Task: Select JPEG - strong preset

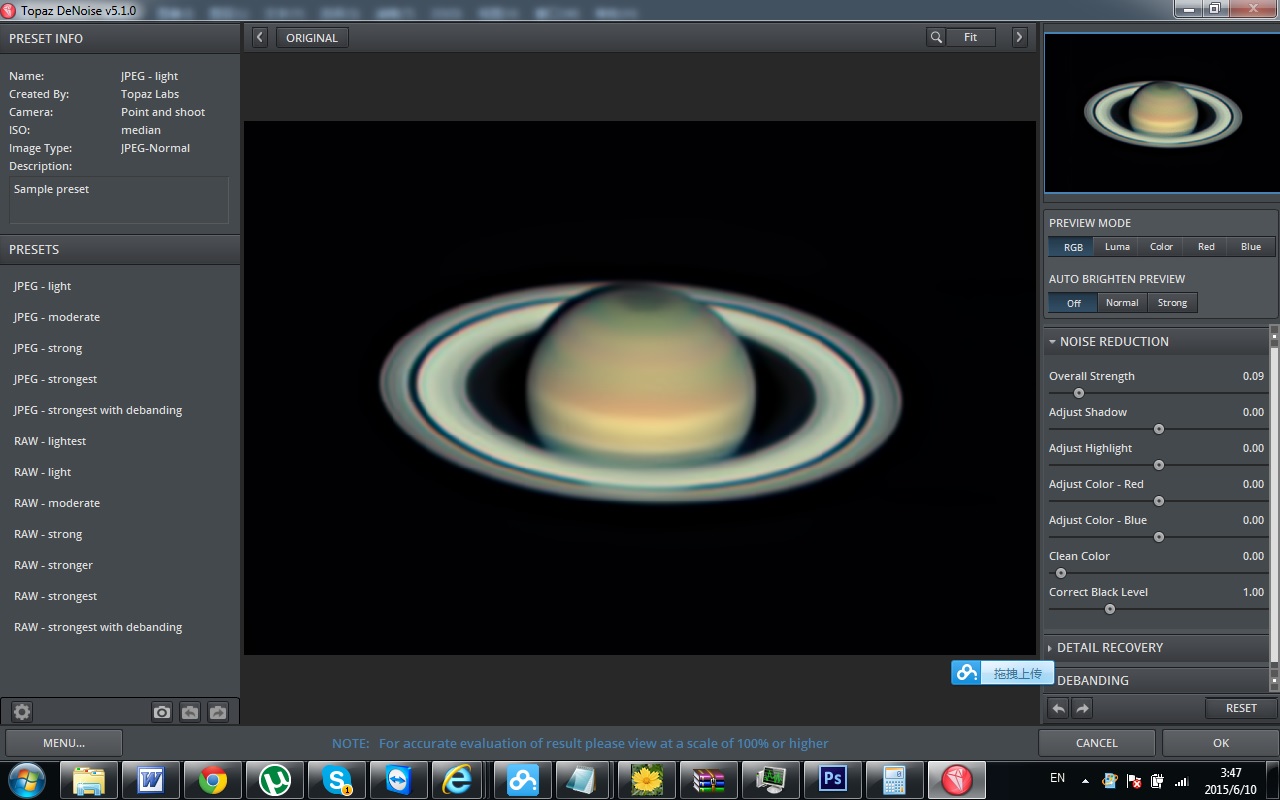Action: [x=48, y=348]
